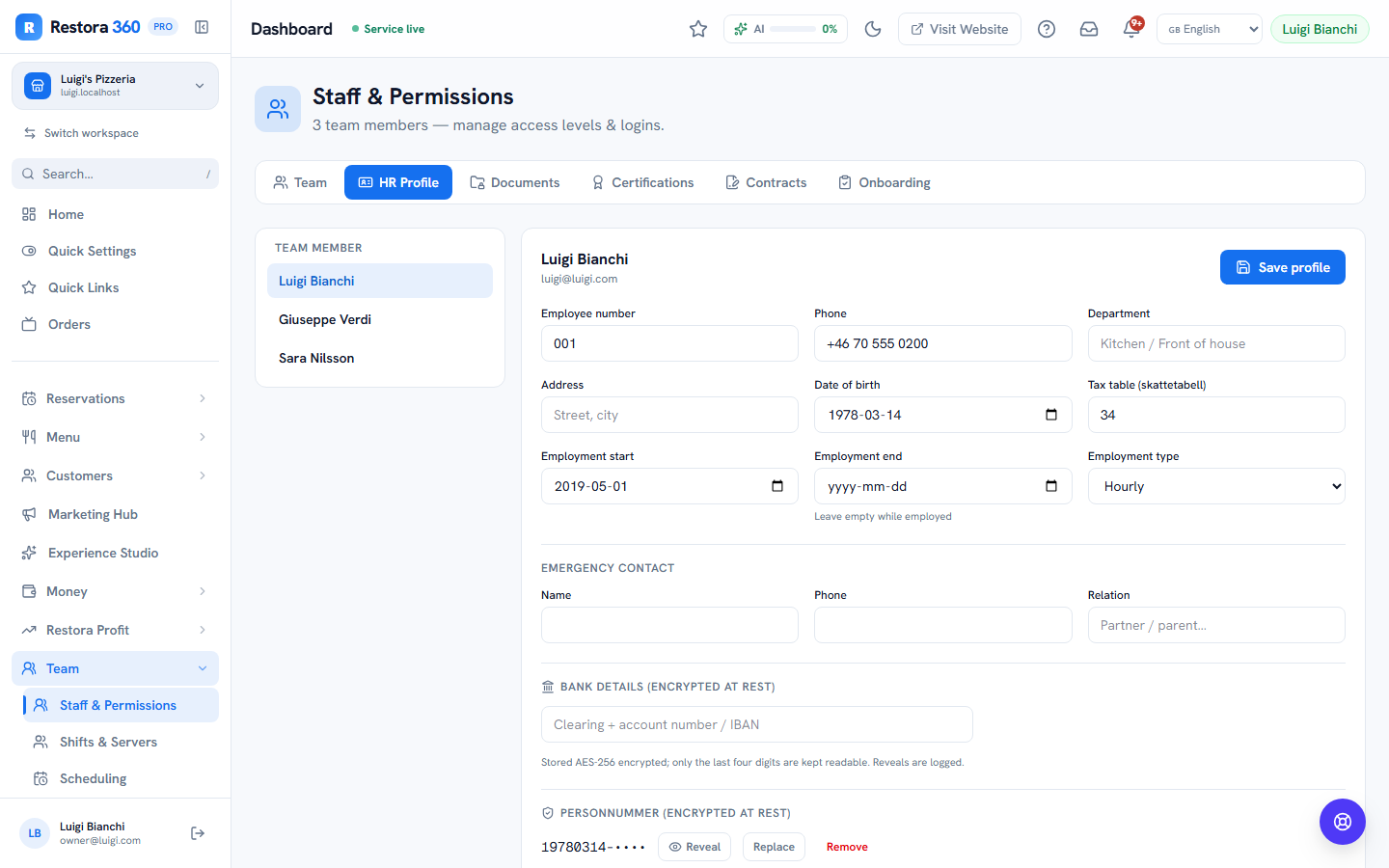
Task: Switch to the Team tab
Action: pyautogui.click(x=300, y=182)
